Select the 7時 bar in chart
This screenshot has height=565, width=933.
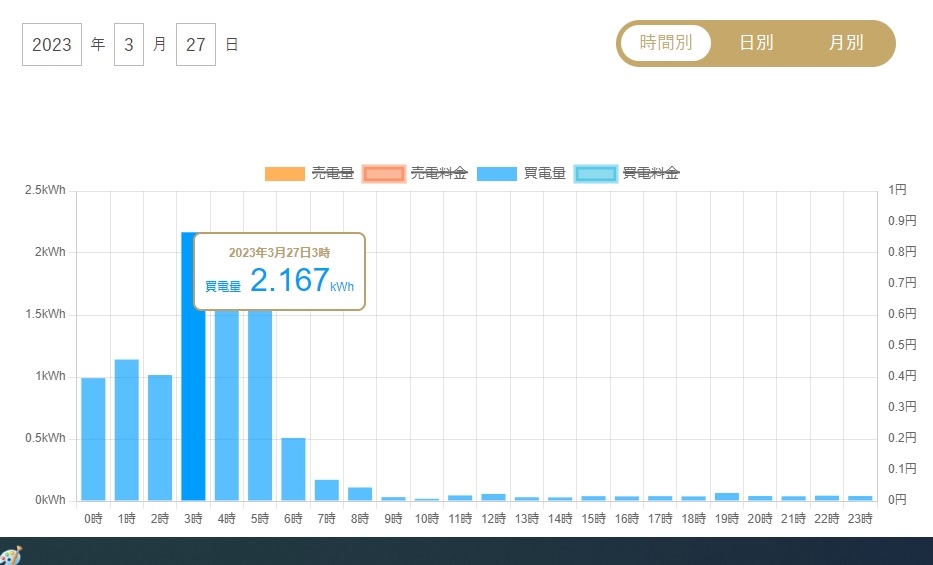[x=327, y=490]
